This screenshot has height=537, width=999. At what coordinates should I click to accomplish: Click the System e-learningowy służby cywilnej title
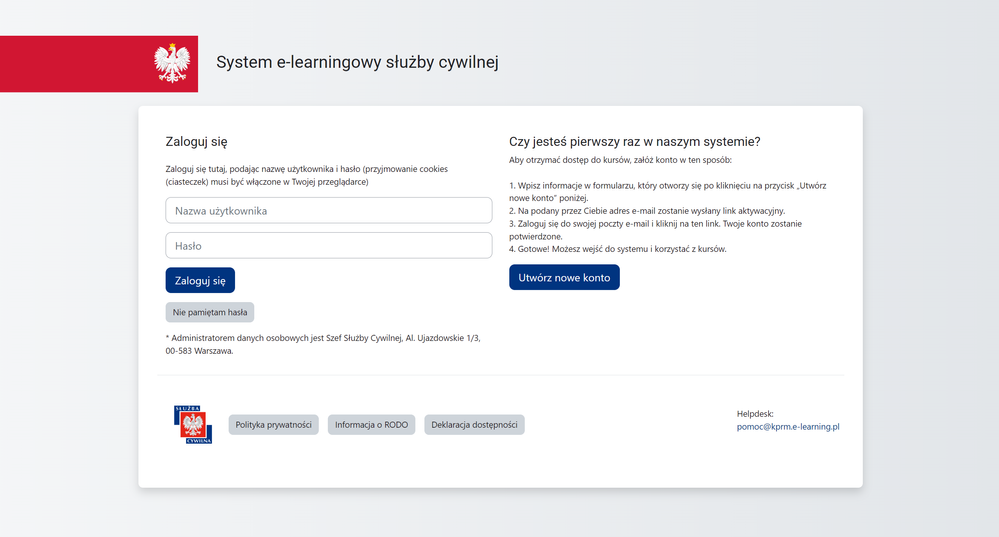tap(357, 63)
